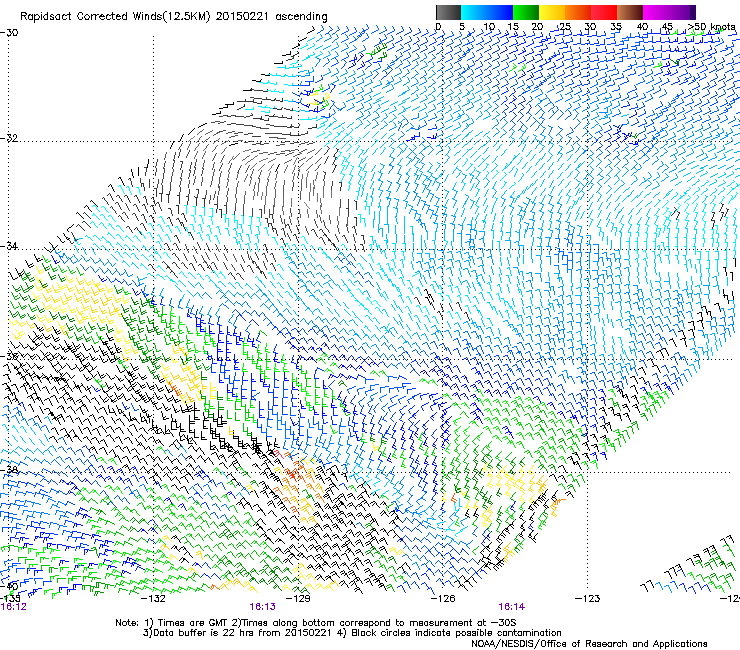
Task: Click the red 30-35 knots legend swatch
Action: (x=604, y=12)
